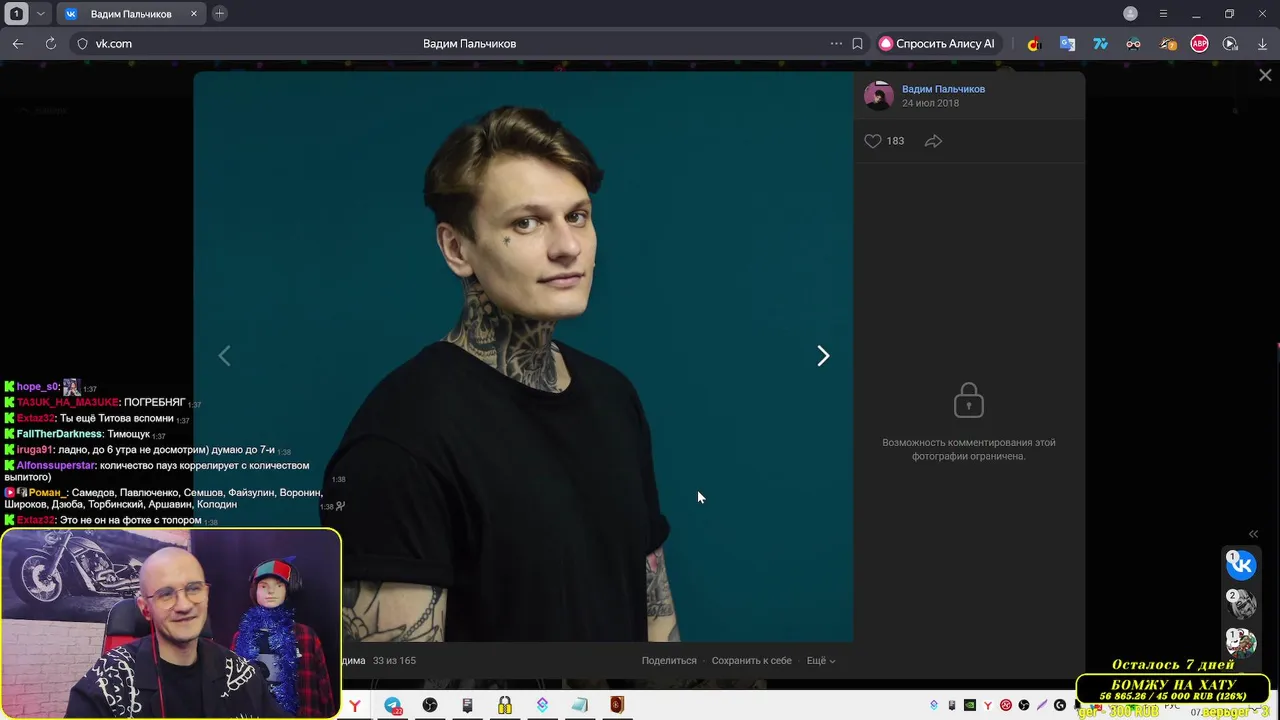Close the photo viewer with the X

pos(1265,75)
